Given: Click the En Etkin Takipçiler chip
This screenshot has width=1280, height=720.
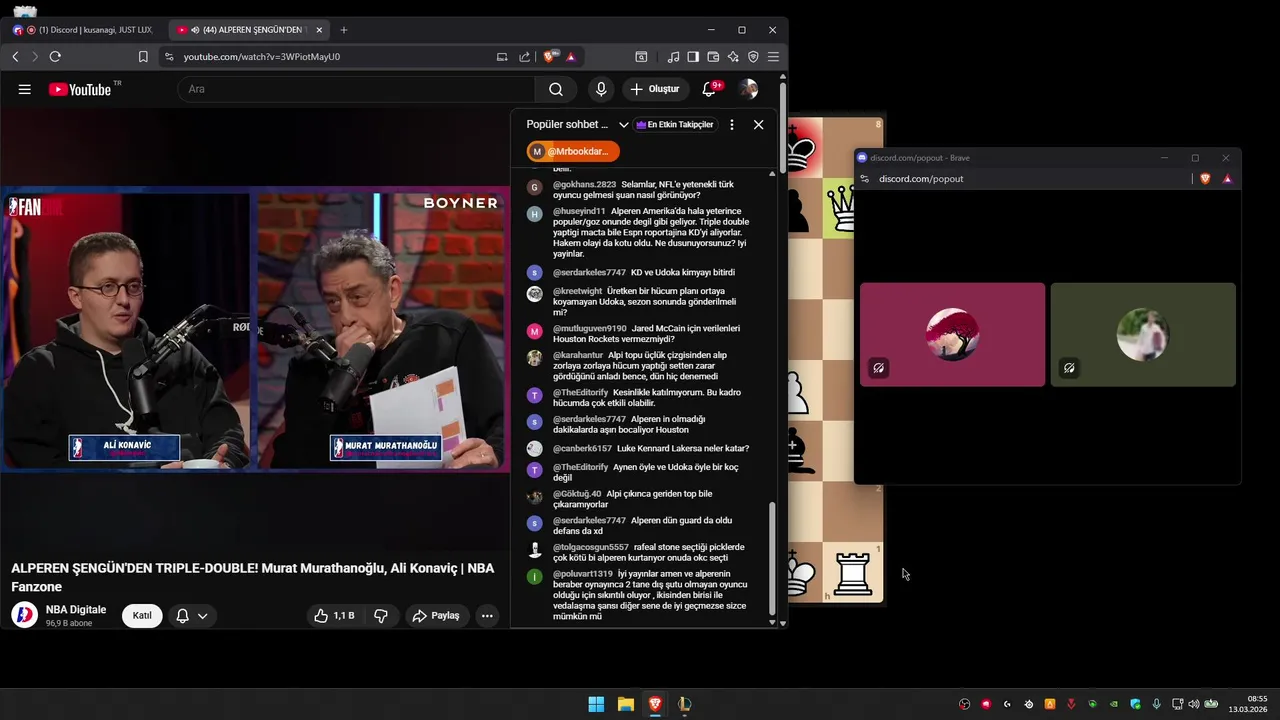Looking at the screenshot, I should click(675, 125).
